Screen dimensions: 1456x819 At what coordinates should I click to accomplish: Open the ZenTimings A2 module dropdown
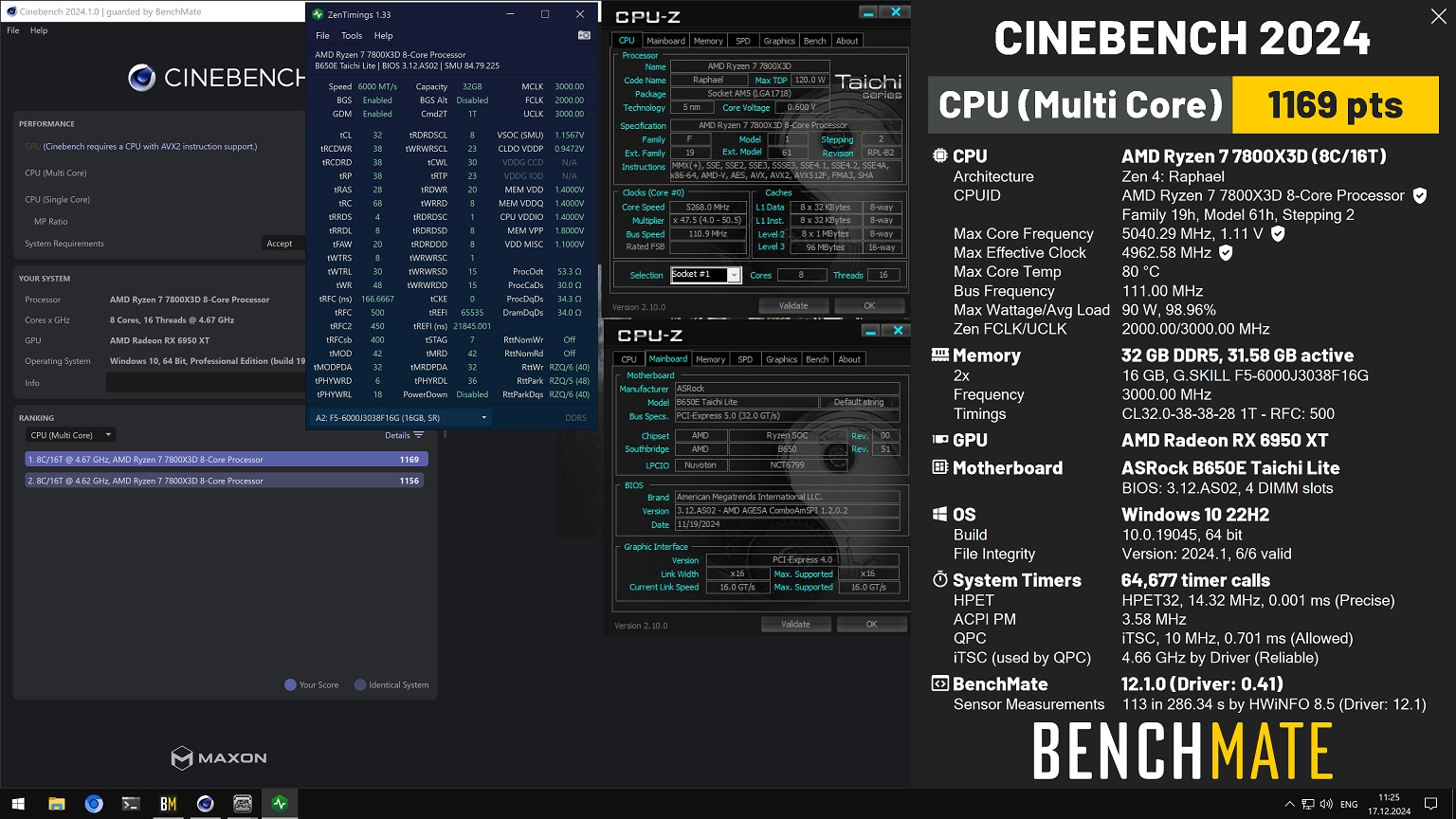point(400,417)
